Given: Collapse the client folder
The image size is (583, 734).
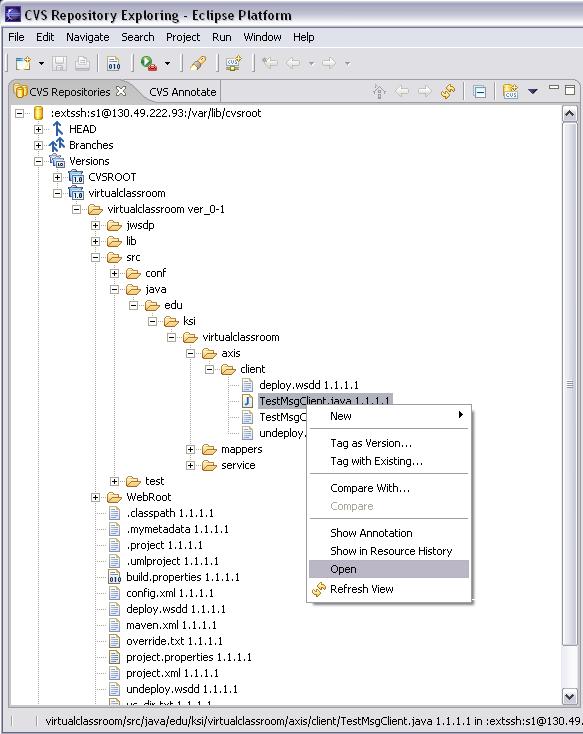Looking at the screenshot, I should pos(209,369).
